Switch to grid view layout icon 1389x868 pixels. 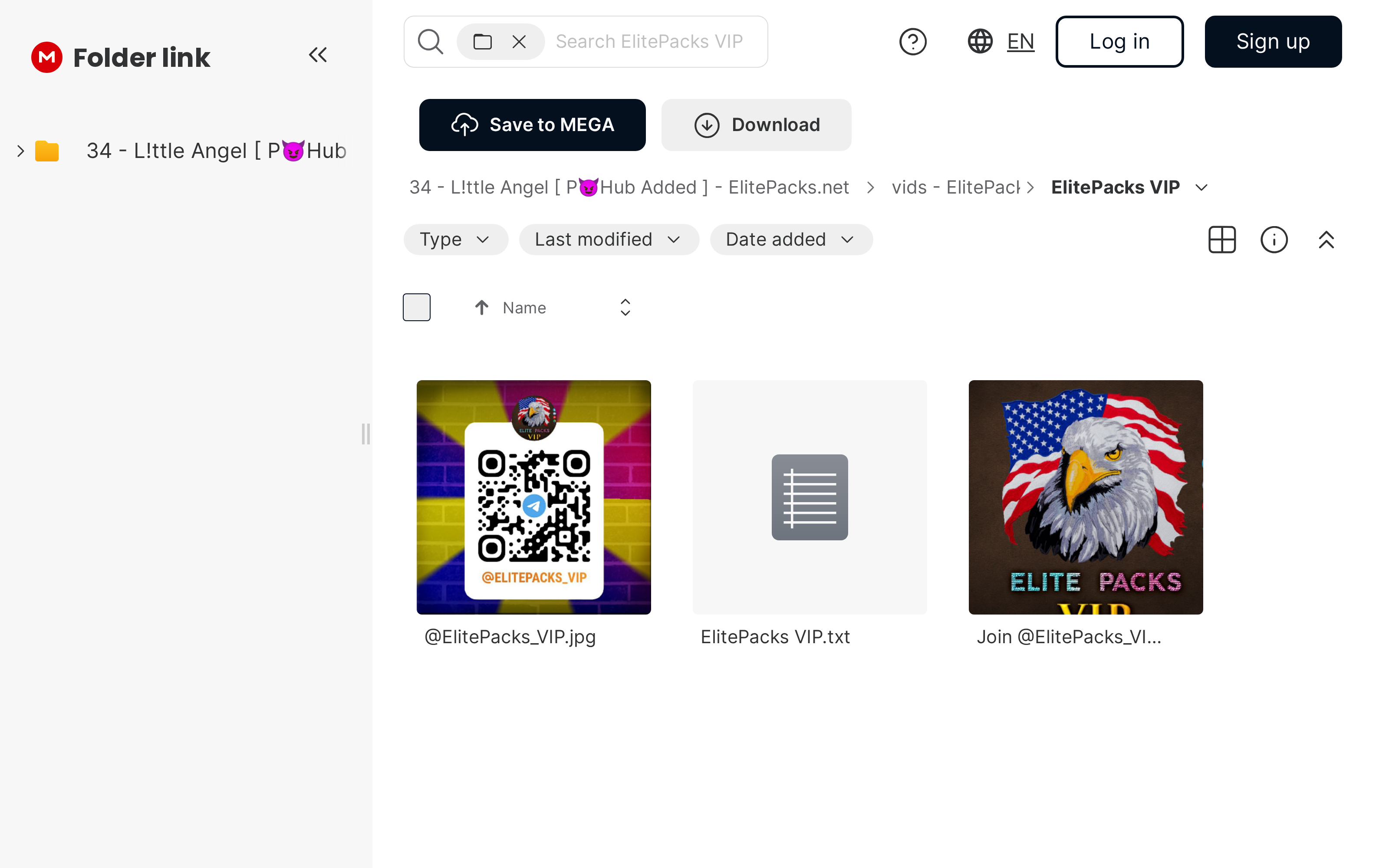(1222, 240)
